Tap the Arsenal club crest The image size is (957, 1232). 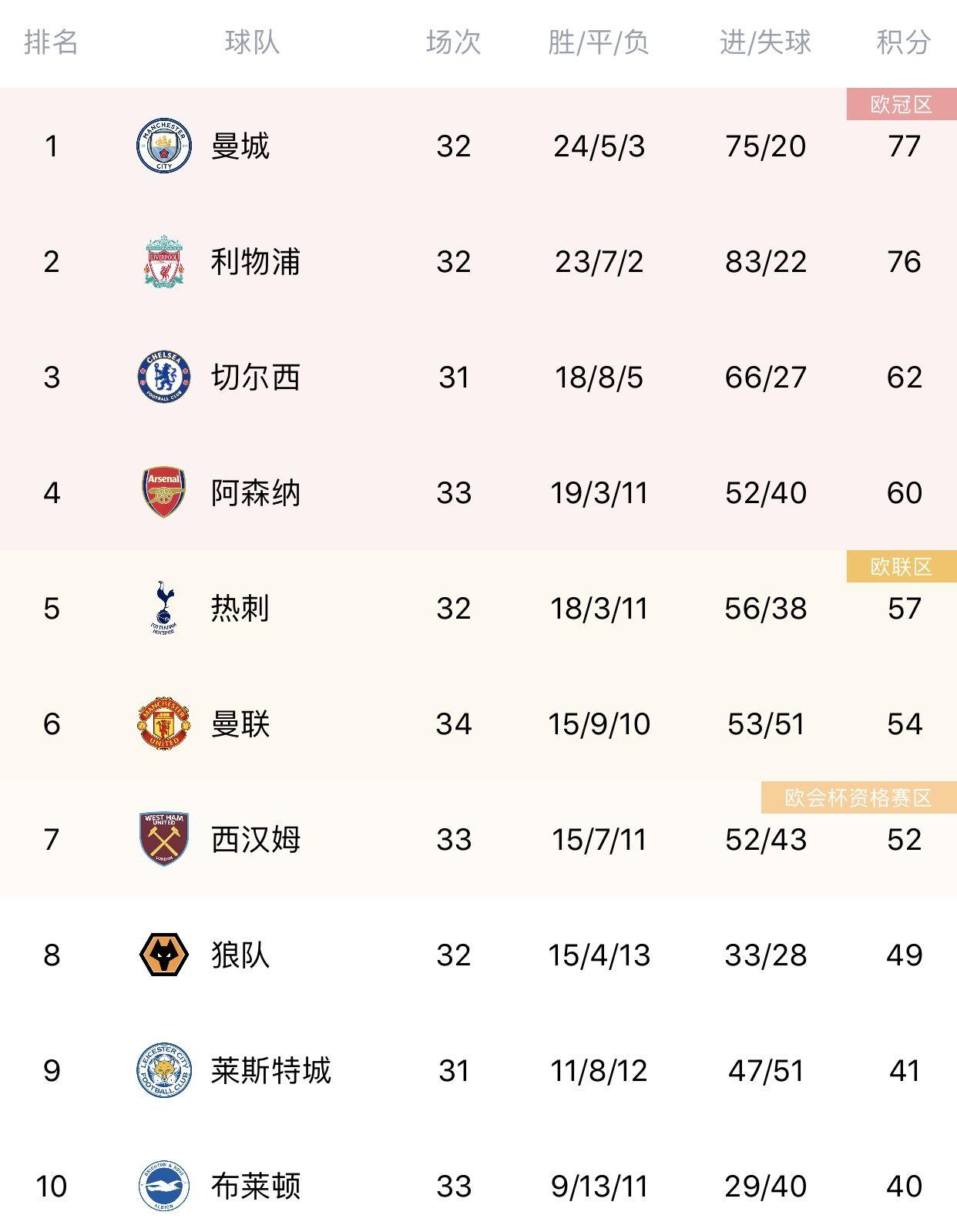(163, 492)
